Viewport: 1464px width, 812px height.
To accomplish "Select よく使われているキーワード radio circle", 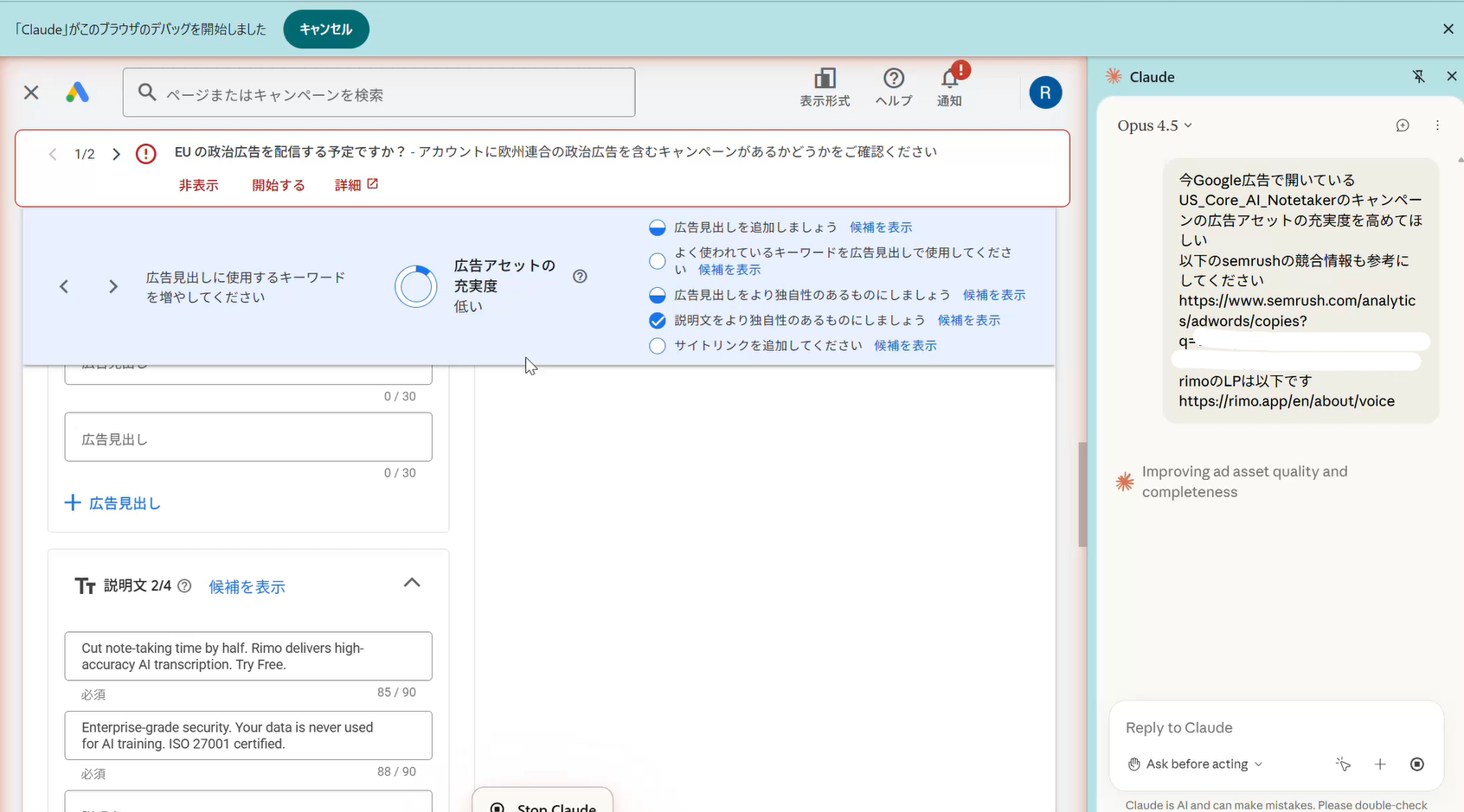I will click(658, 261).
